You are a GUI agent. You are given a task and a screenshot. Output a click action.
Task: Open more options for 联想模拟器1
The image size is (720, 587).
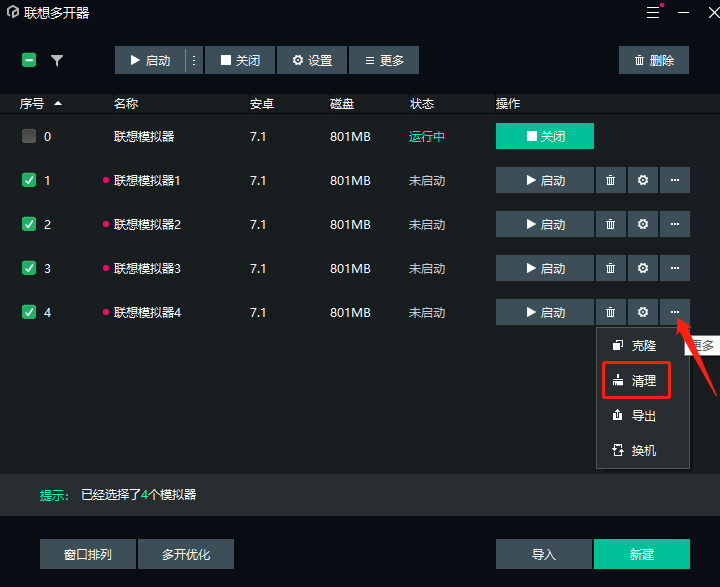[675, 180]
